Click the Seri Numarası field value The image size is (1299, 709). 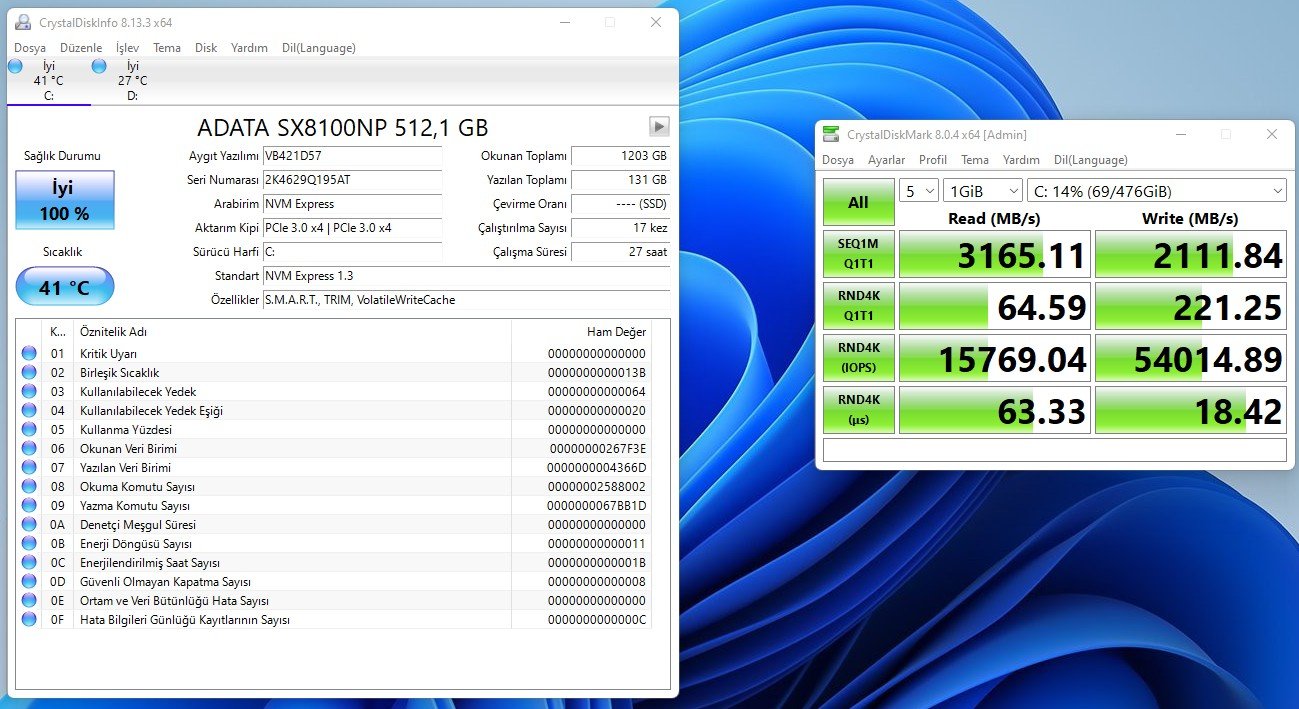coord(352,179)
